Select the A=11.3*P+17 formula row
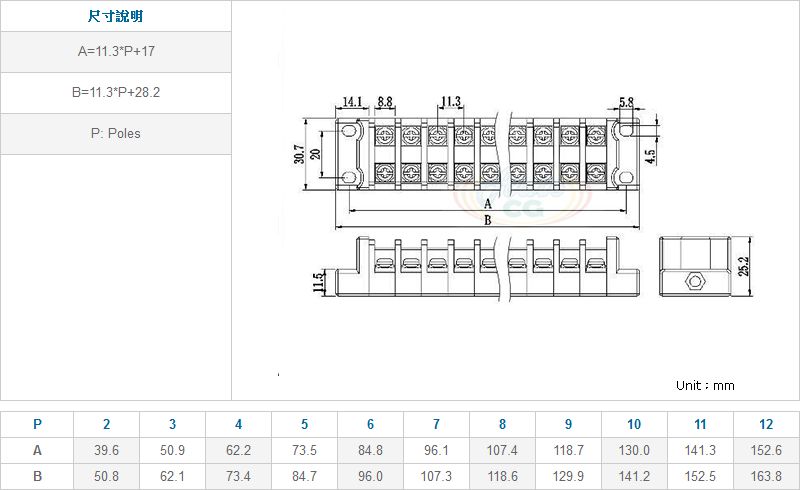 (116, 52)
